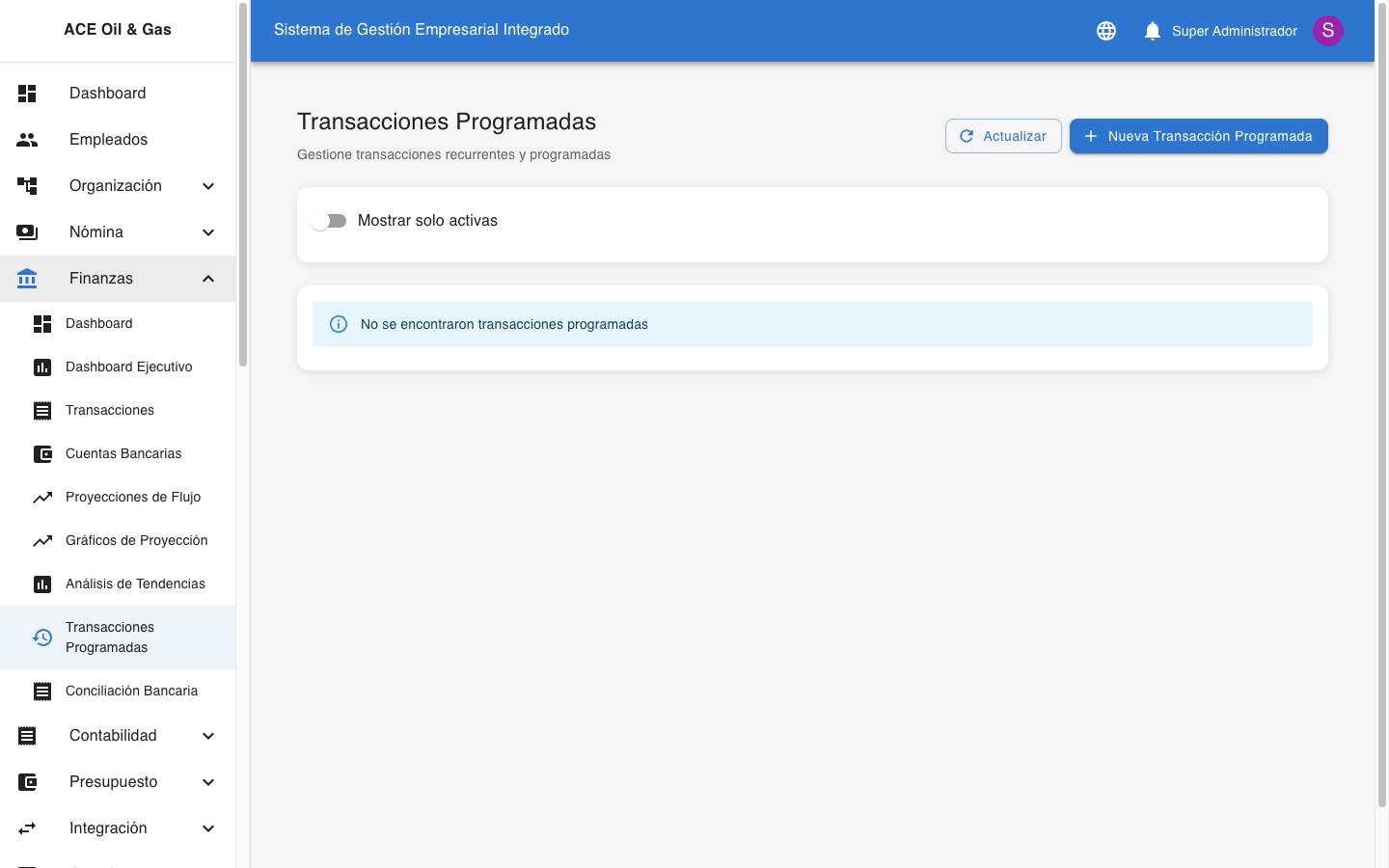Click the info icon in the alert message
Screen dimensions: 1389x868
(x=338, y=324)
